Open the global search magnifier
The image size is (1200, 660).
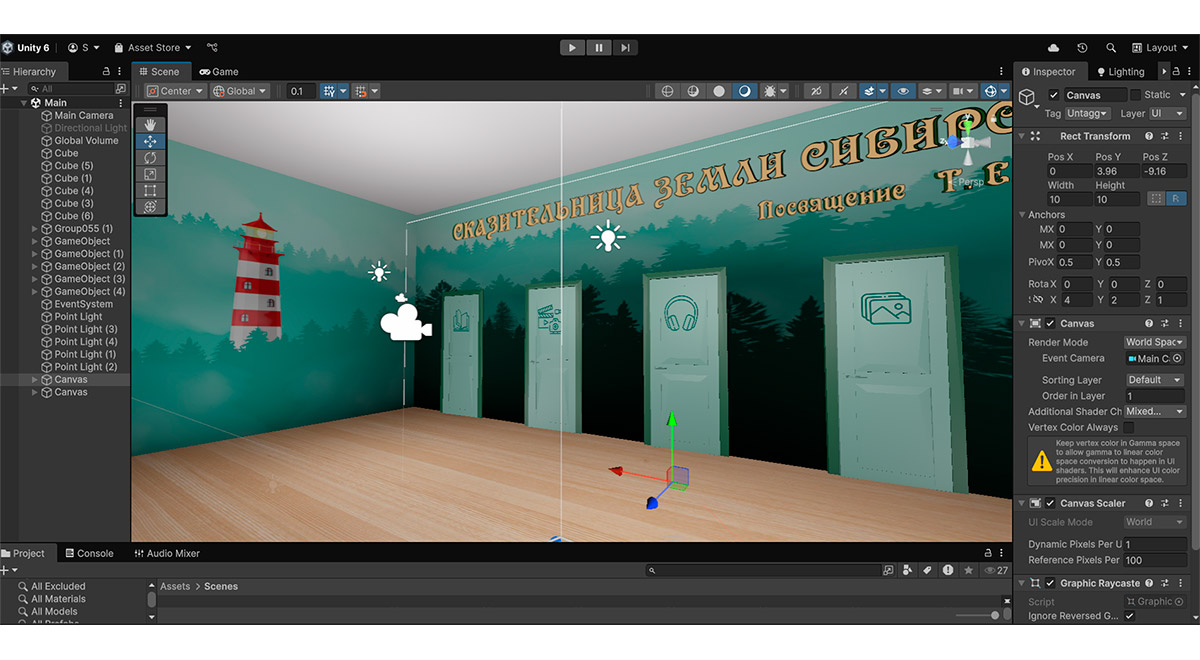coord(1111,48)
